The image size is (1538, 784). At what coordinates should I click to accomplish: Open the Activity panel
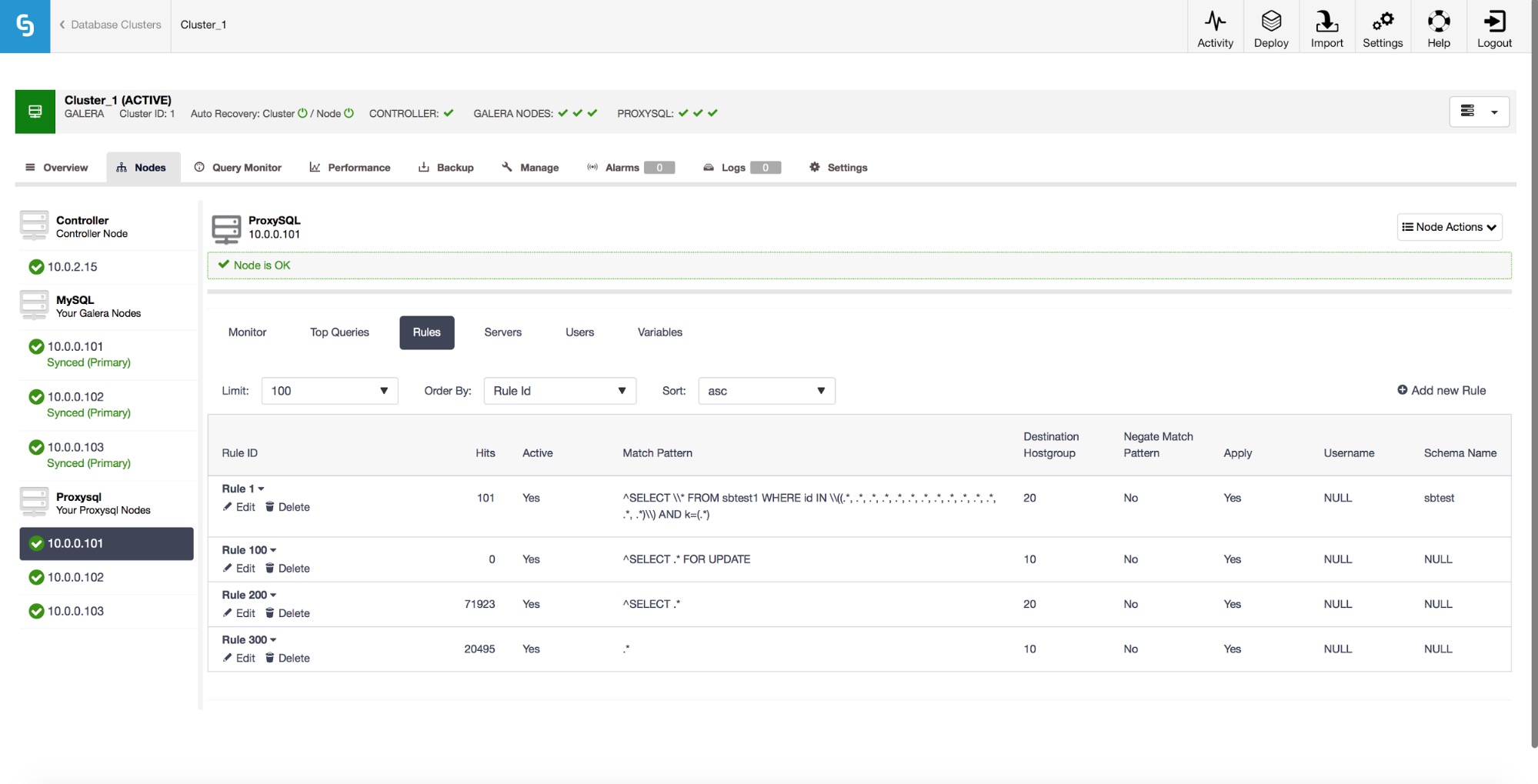(1215, 29)
